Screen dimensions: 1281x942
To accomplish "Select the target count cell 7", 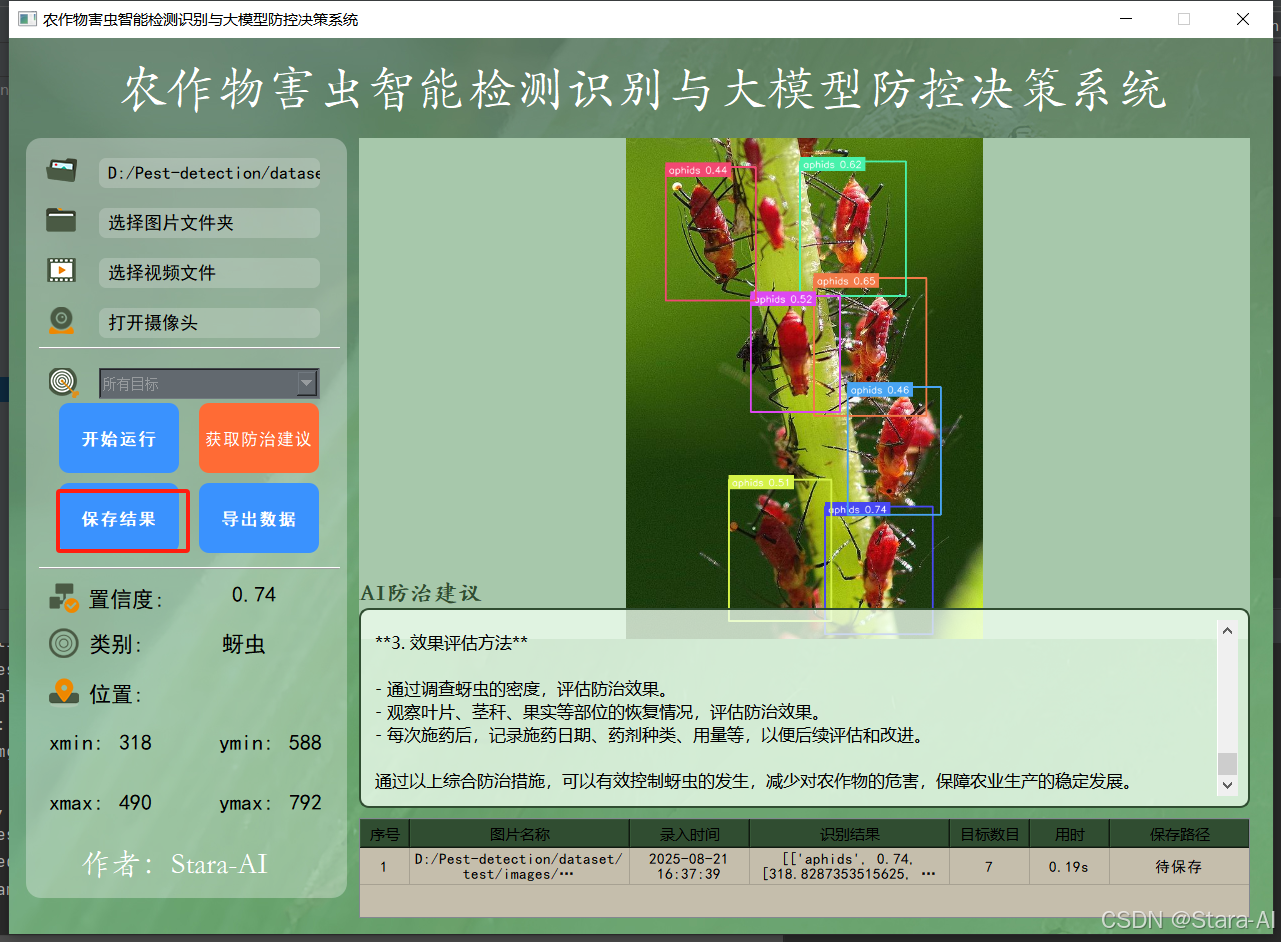I will coord(990,866).
